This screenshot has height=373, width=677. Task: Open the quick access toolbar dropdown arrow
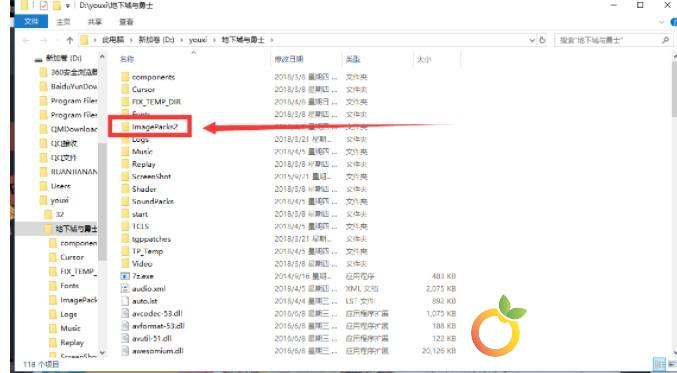point(68,6)
